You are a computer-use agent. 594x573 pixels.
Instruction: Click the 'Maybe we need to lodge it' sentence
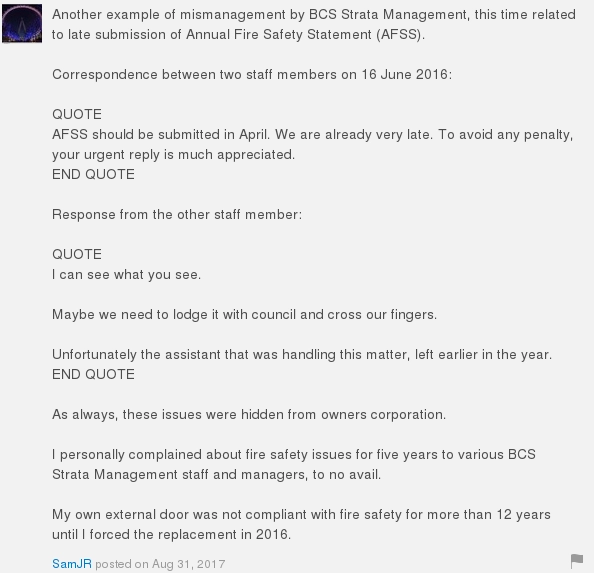(244, 315)
